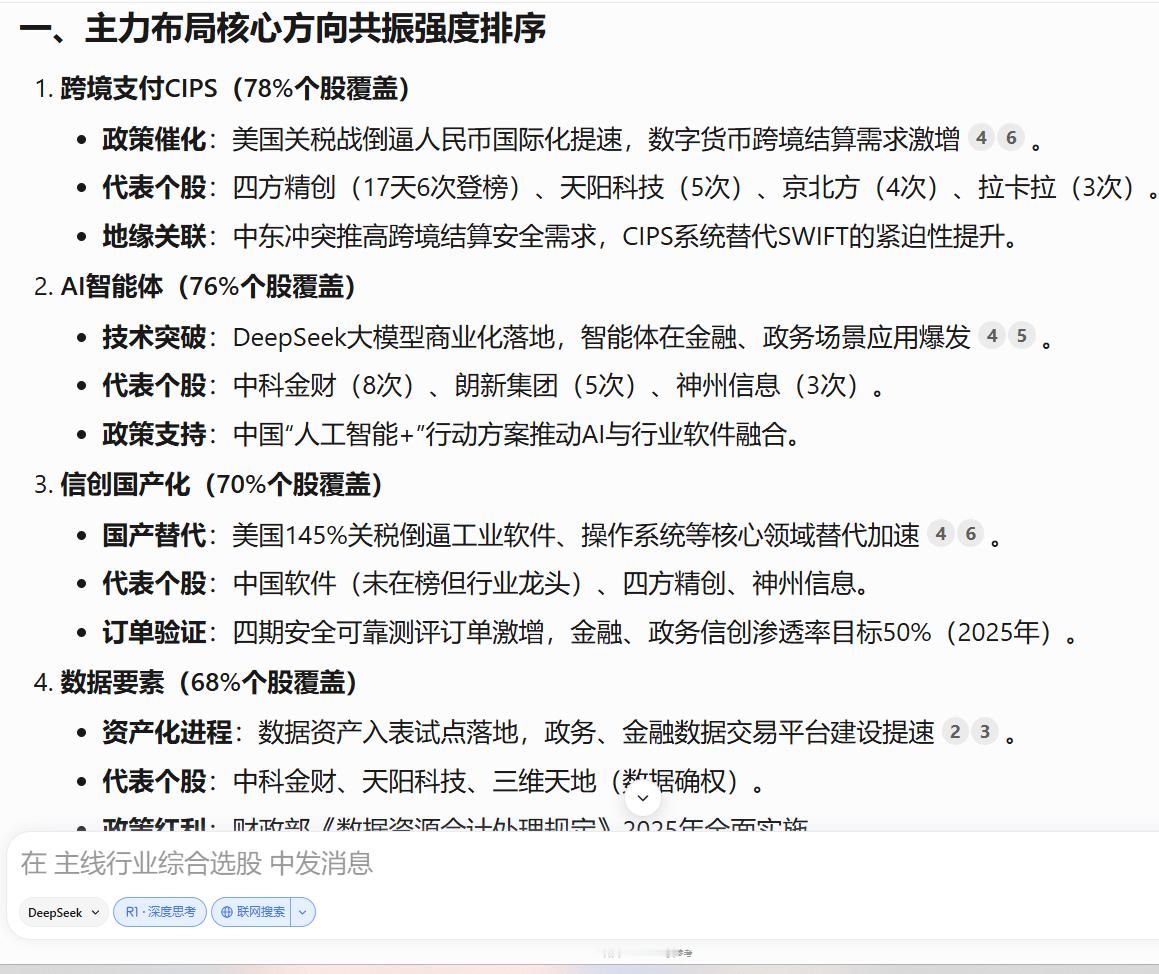Click the text 朗新集团（5次）

[548, 385]
